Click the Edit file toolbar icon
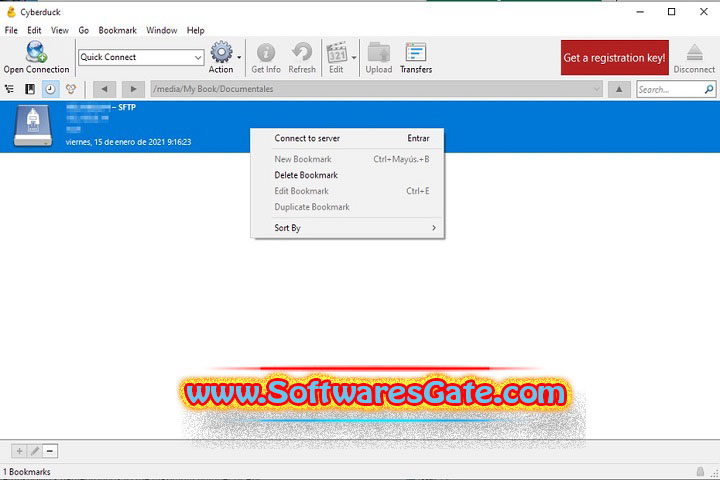This screenshot has height=480, width=720. pyautogui.click(x=337, y=52)
